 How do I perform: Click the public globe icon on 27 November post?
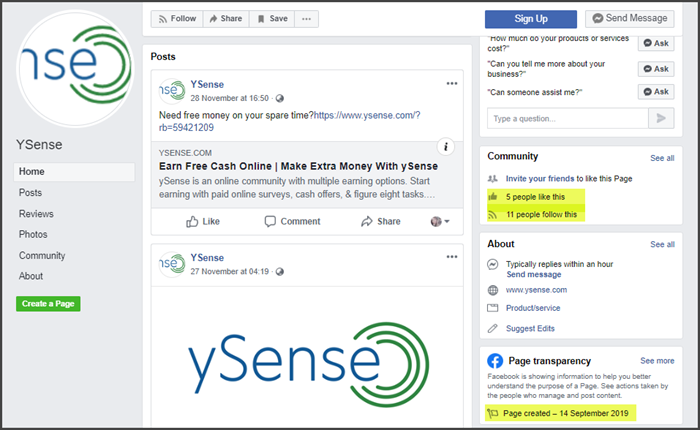point(279,271)
